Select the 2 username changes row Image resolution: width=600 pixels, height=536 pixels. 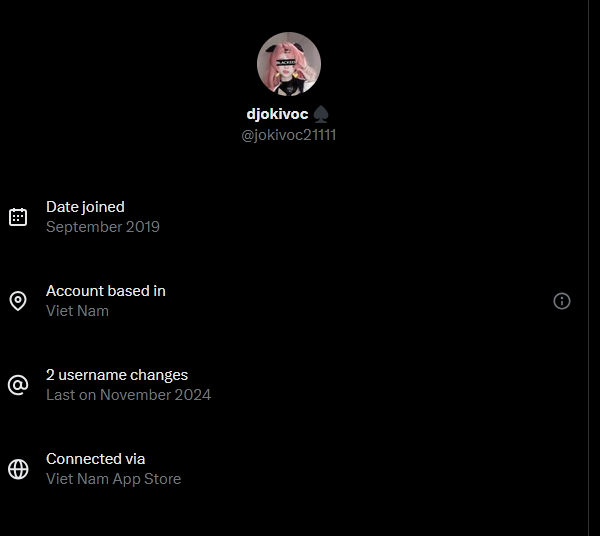click(x=294, y=385)
